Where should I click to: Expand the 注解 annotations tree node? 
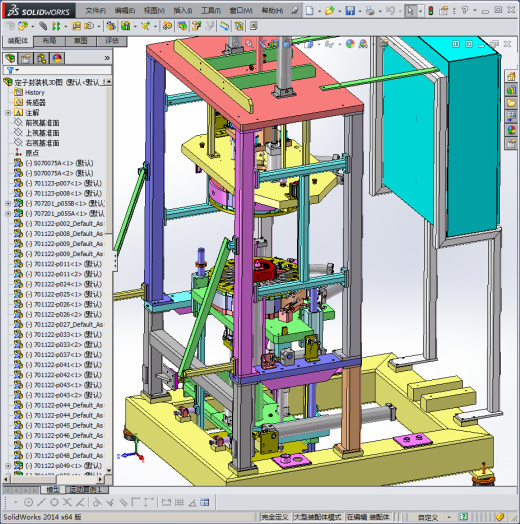coord(8,113)
